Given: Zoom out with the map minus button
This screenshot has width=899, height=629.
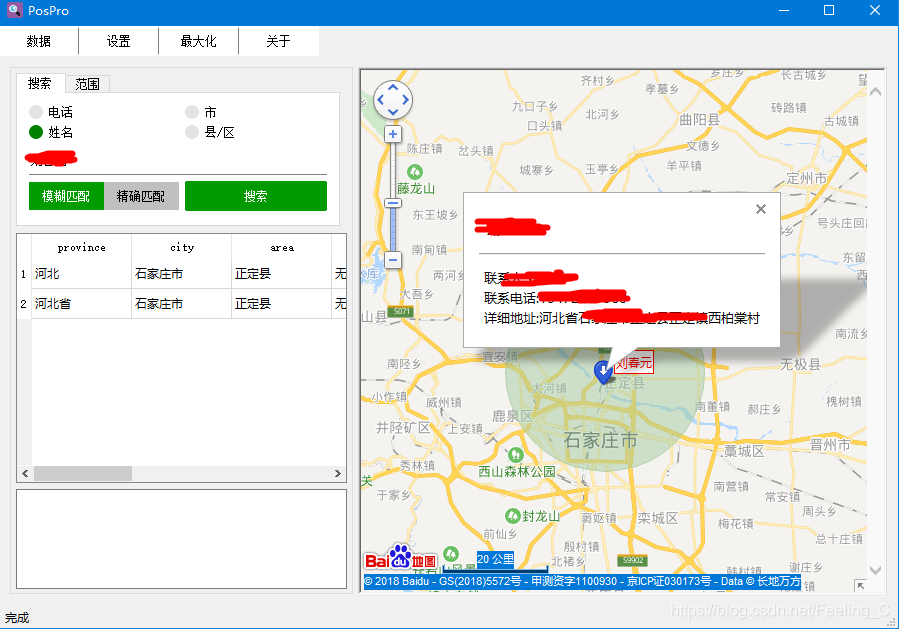Looking at the screenshot, I should click(393, 260).
